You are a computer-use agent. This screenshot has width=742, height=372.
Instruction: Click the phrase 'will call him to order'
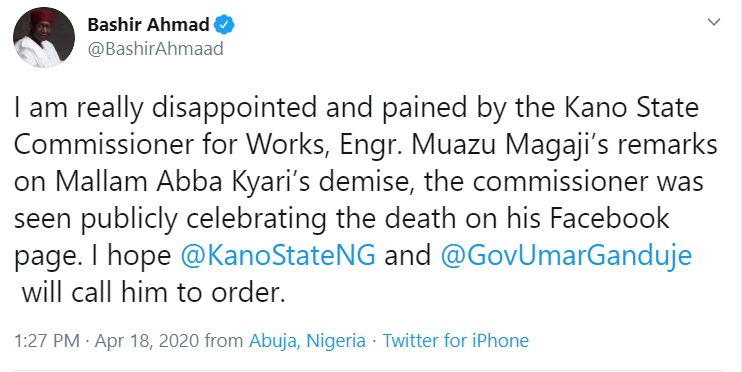(x=154, y=292)
